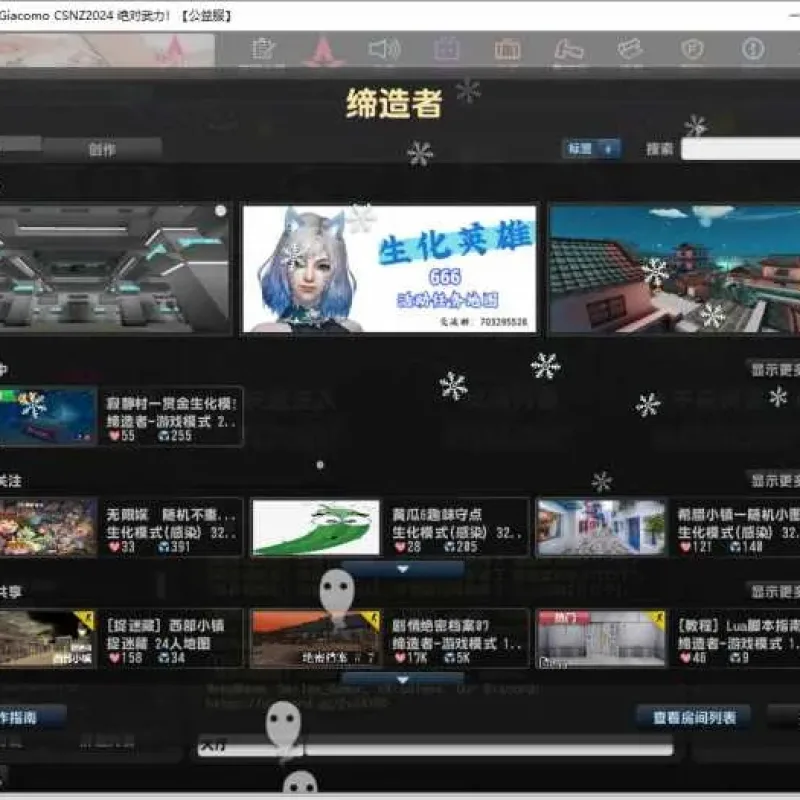Image resolution: width=800 pixels, height=800 pixels.
Task: Open the hammer crafting icon
Action: click(569, 50)
